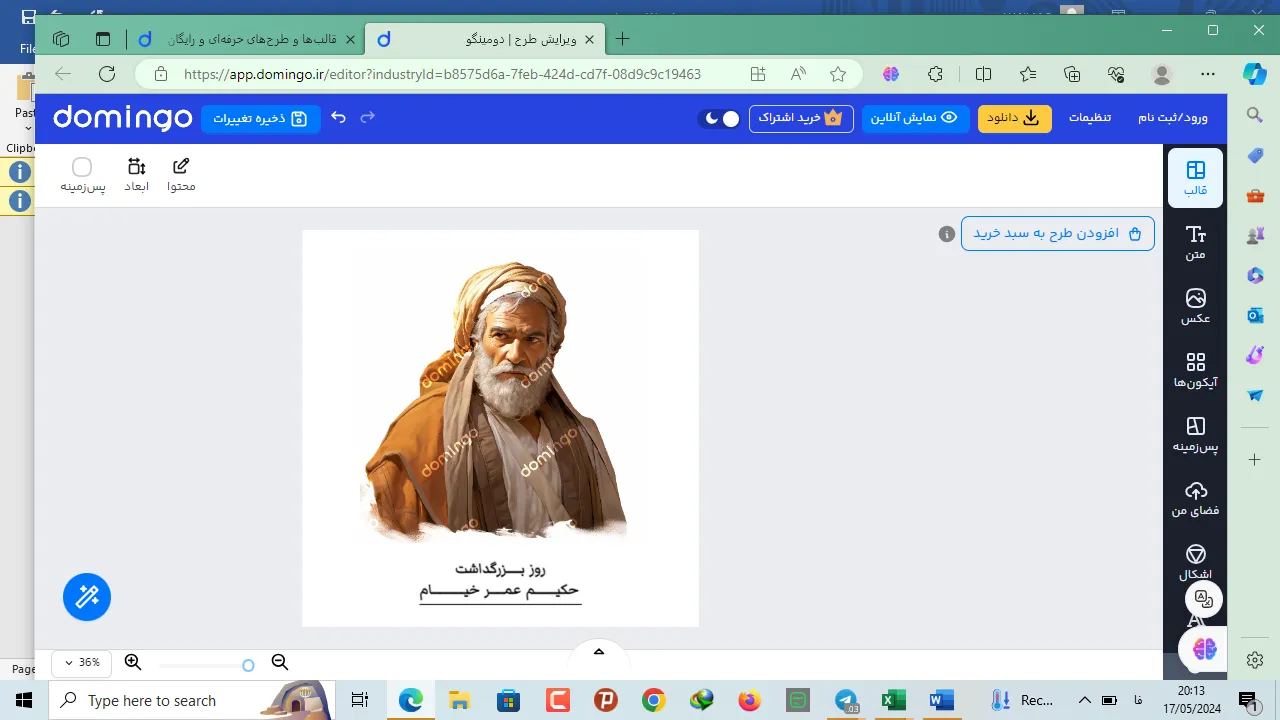Open Edge settings and more menu
Viewport: 1280px width, 720px height.
[x=1208, y=74]
